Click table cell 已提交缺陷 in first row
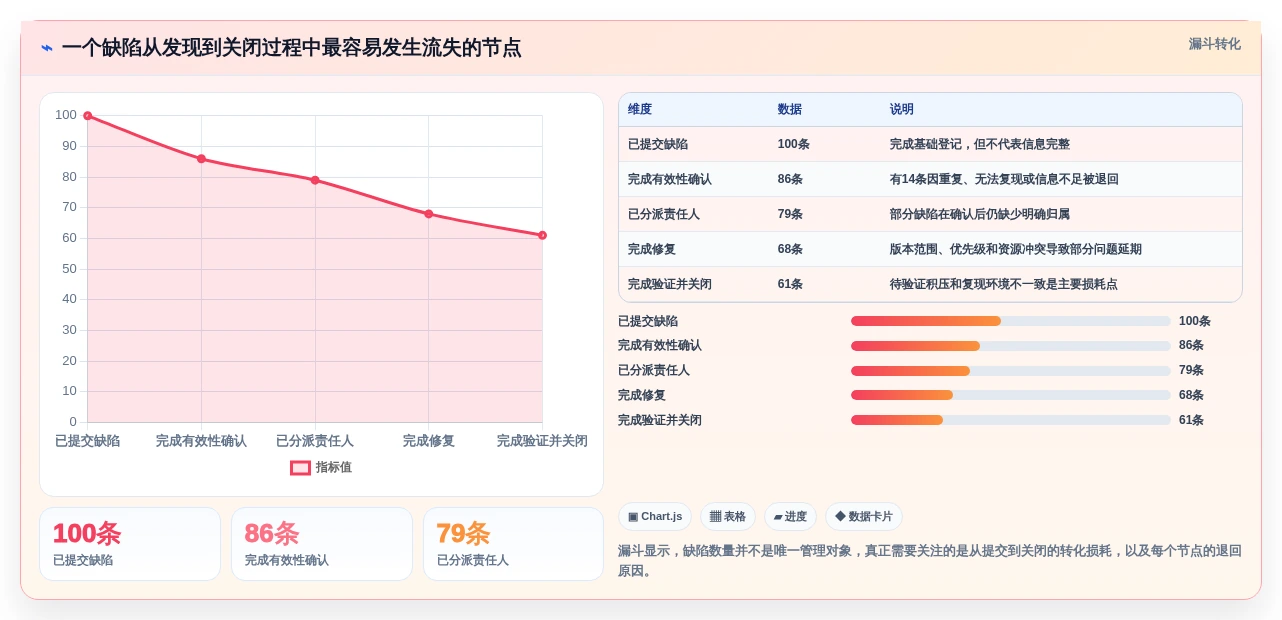The image size is (1282, 620). click(658, 144)
